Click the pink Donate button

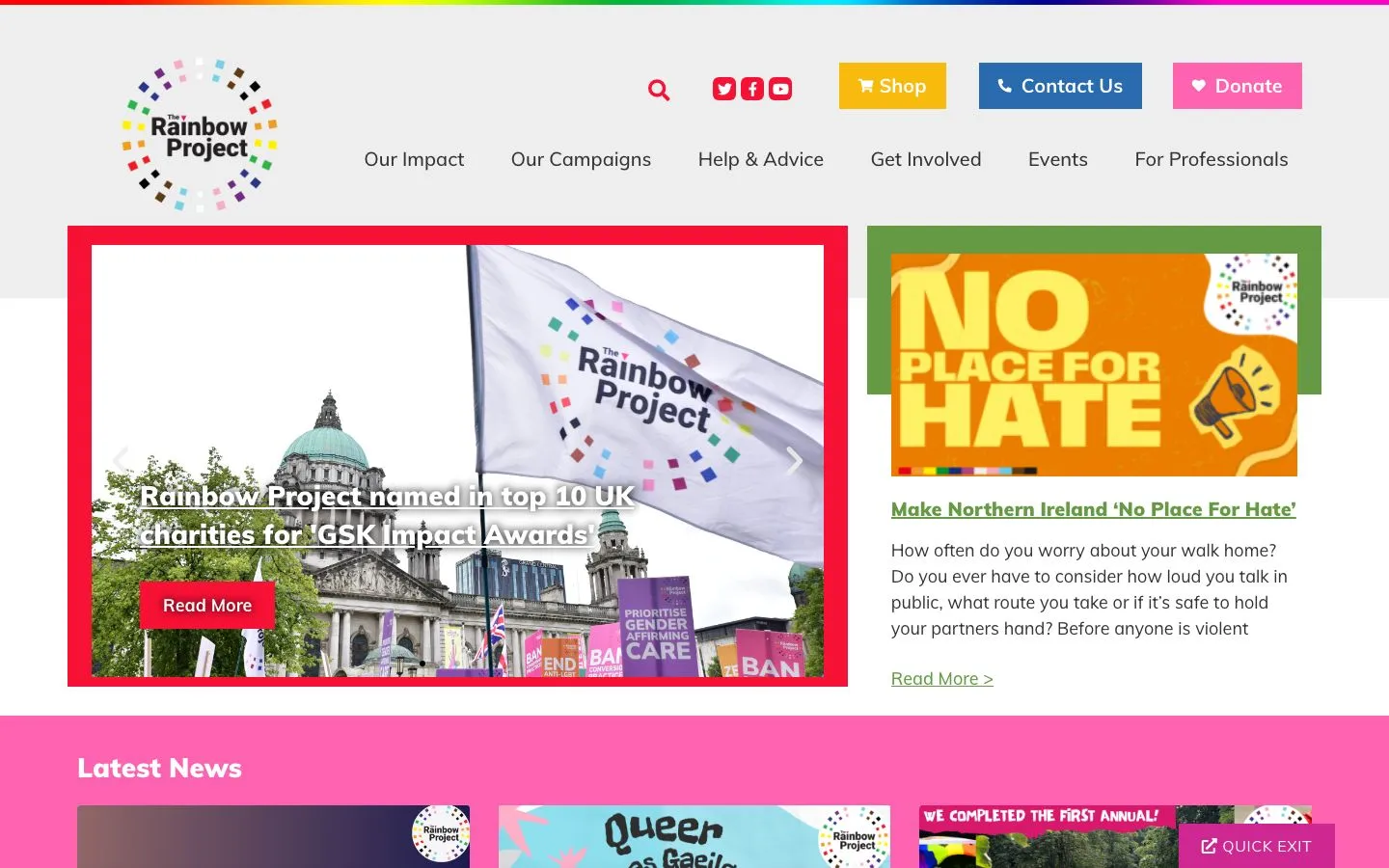(x=1238, y=86)
